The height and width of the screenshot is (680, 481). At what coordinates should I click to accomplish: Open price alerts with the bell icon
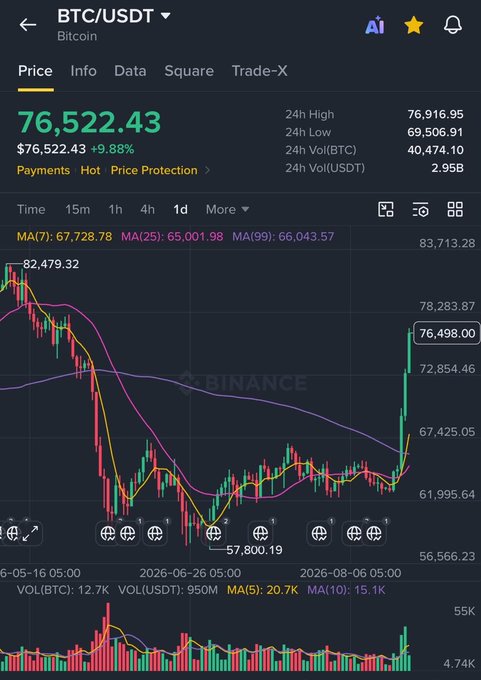453,25
